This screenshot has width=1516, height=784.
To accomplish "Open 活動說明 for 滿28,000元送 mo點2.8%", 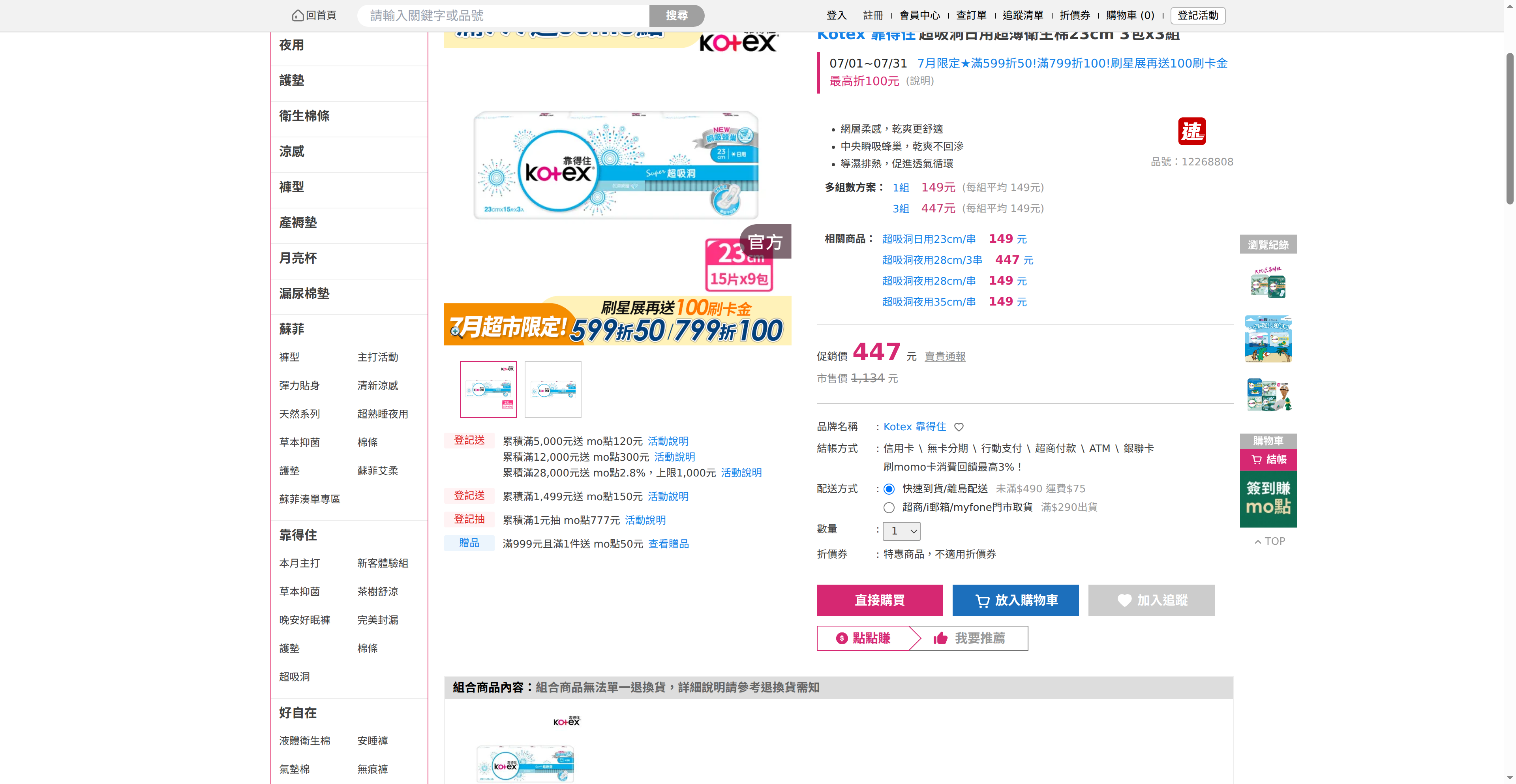I will 741,473.
